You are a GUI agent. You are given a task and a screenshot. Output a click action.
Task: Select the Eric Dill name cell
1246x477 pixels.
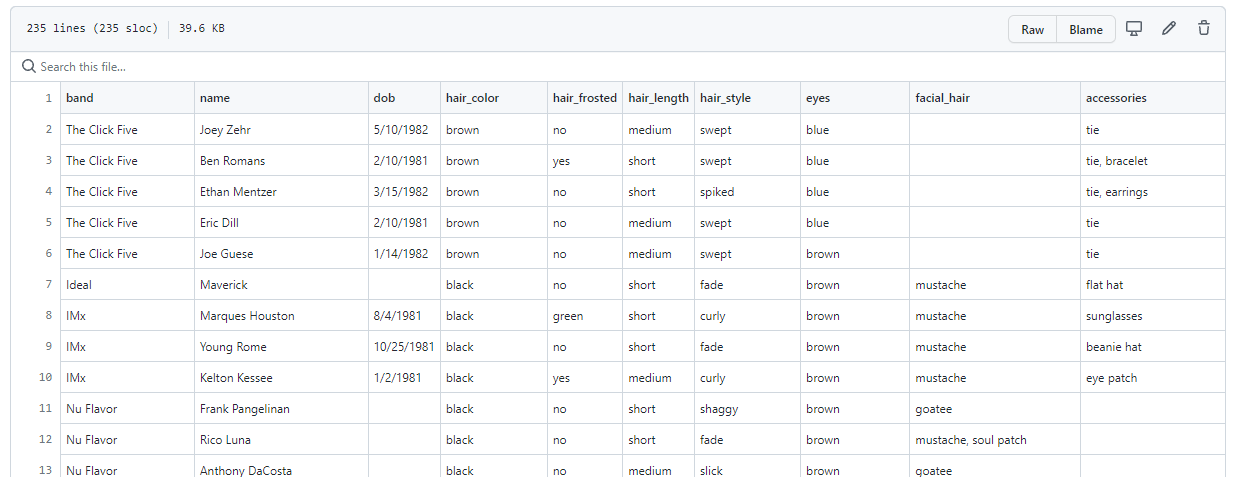click(x=281, y=223)
